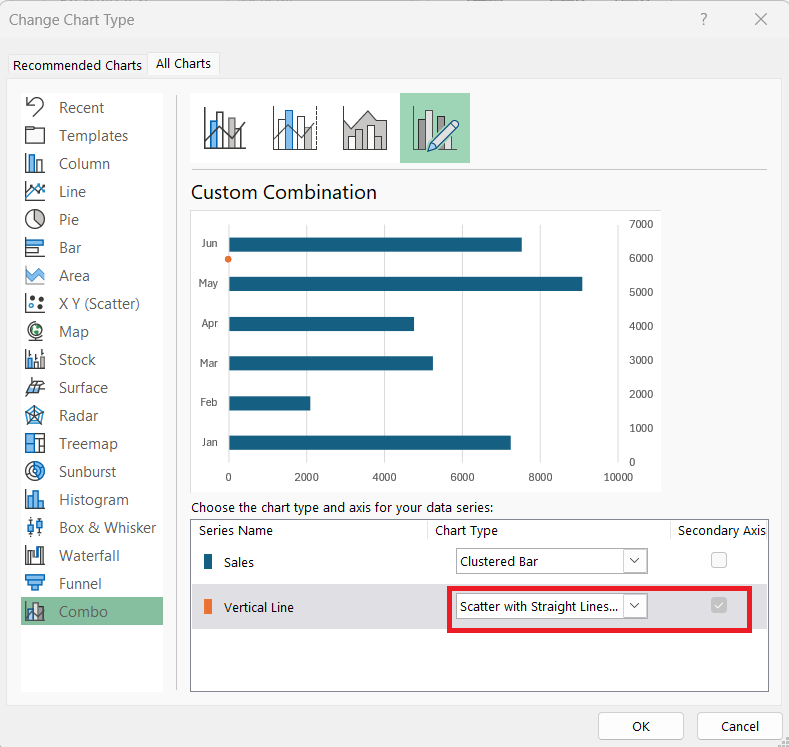This screenshot has height=747, width=789.
Task: Choose Clustered Column - Line on Secondary Axis subtype
Action: [295, 128]
